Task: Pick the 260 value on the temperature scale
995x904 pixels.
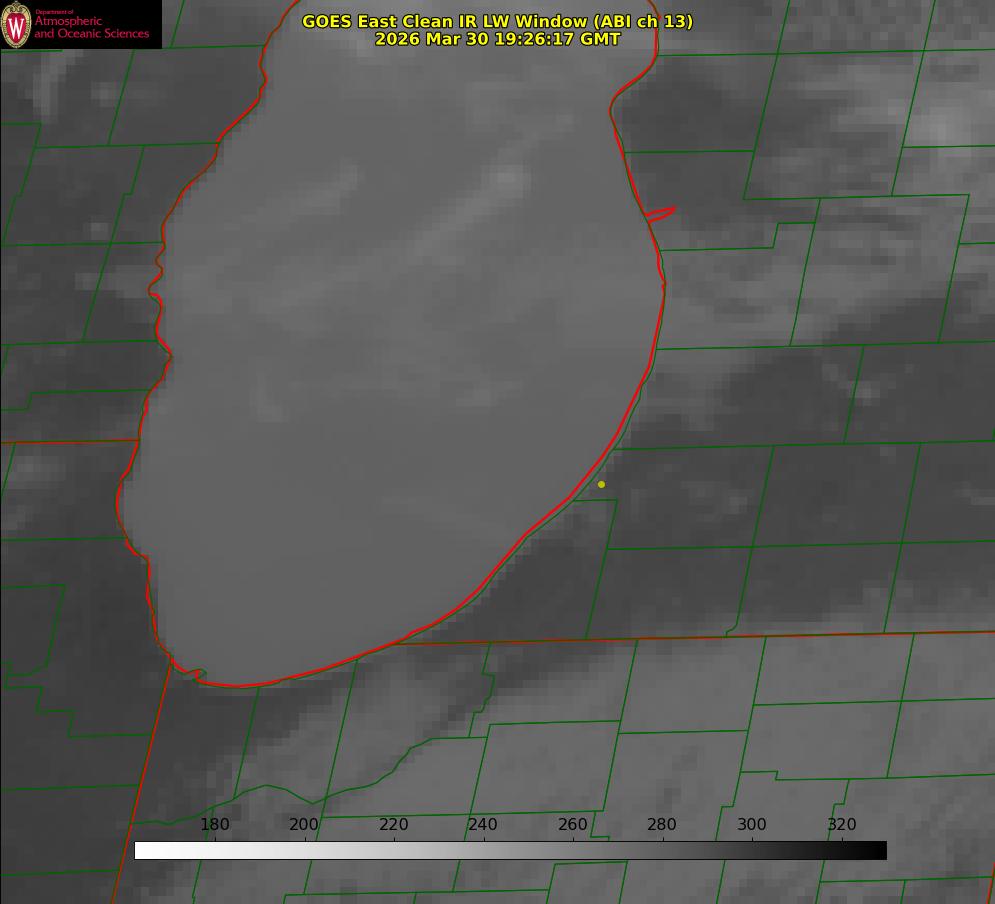Action: click(573, 825)
